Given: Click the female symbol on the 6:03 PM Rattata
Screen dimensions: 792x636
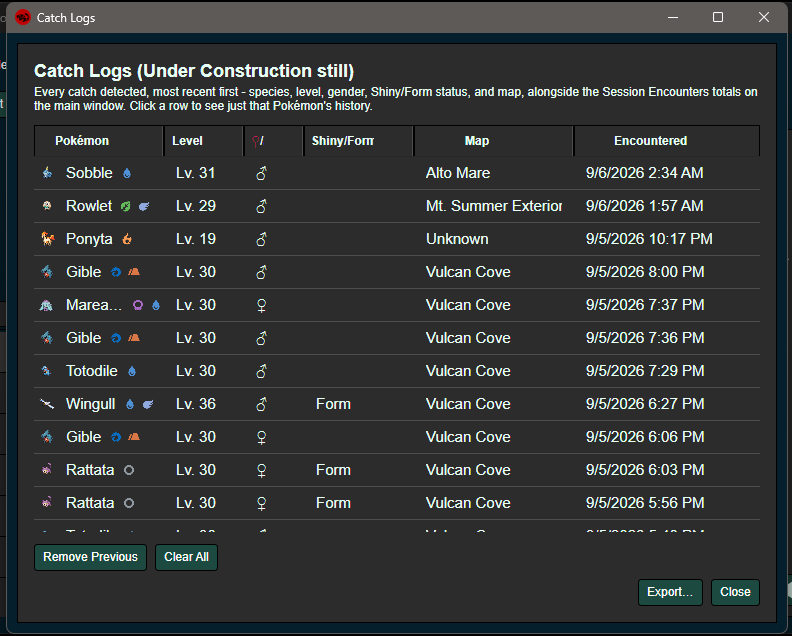Looking at the screenshot, I should 261,470.
